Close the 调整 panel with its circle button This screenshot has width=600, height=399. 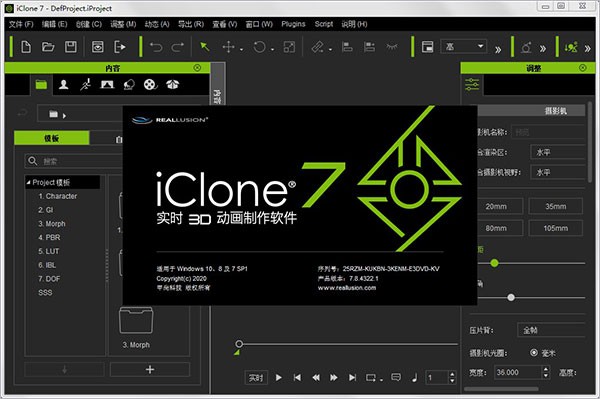pos(583,68)
